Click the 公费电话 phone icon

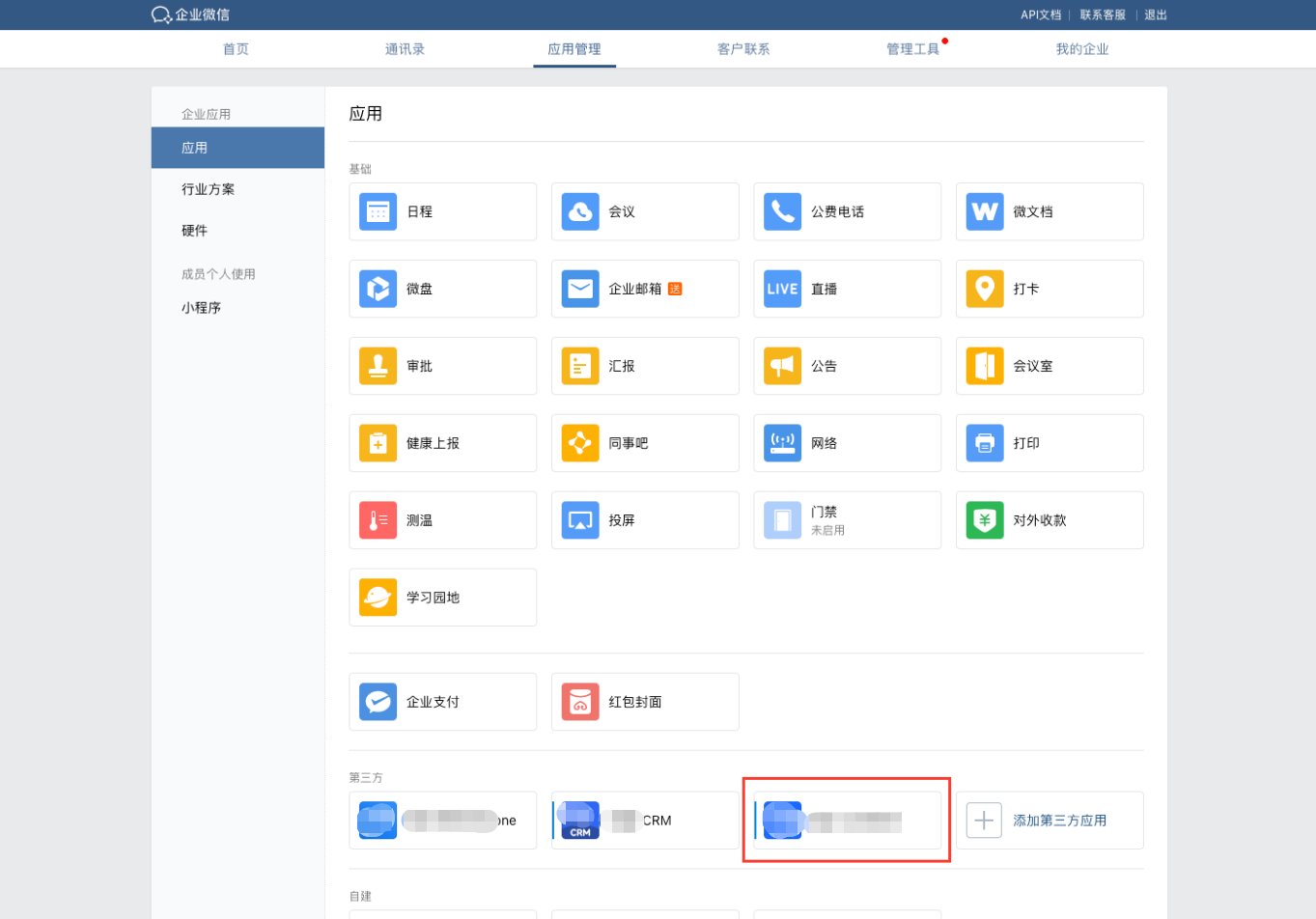point(782,211)
